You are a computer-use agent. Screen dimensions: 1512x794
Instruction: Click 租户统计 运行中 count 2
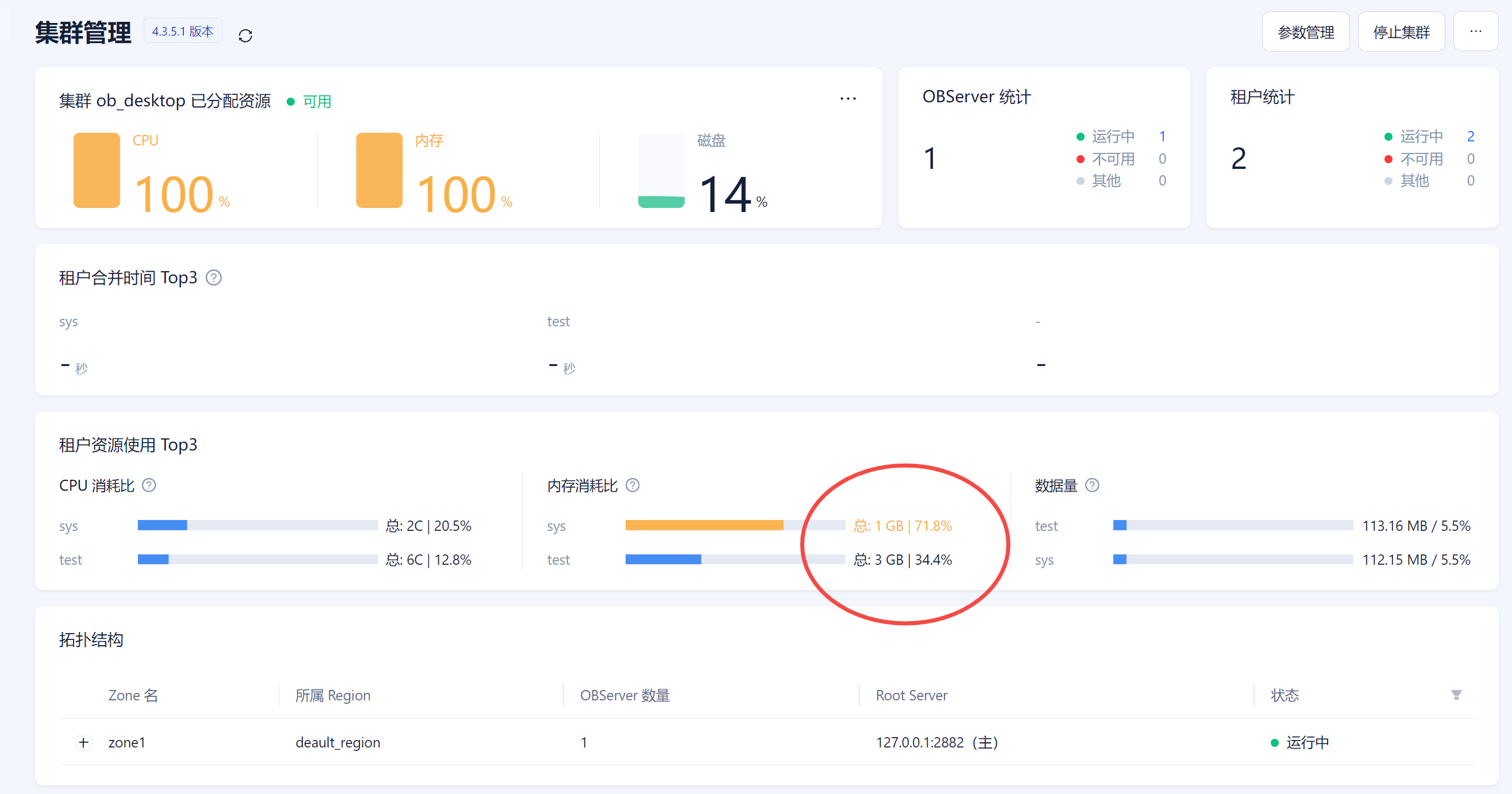pyautogui.click(x=1470, y=137)
